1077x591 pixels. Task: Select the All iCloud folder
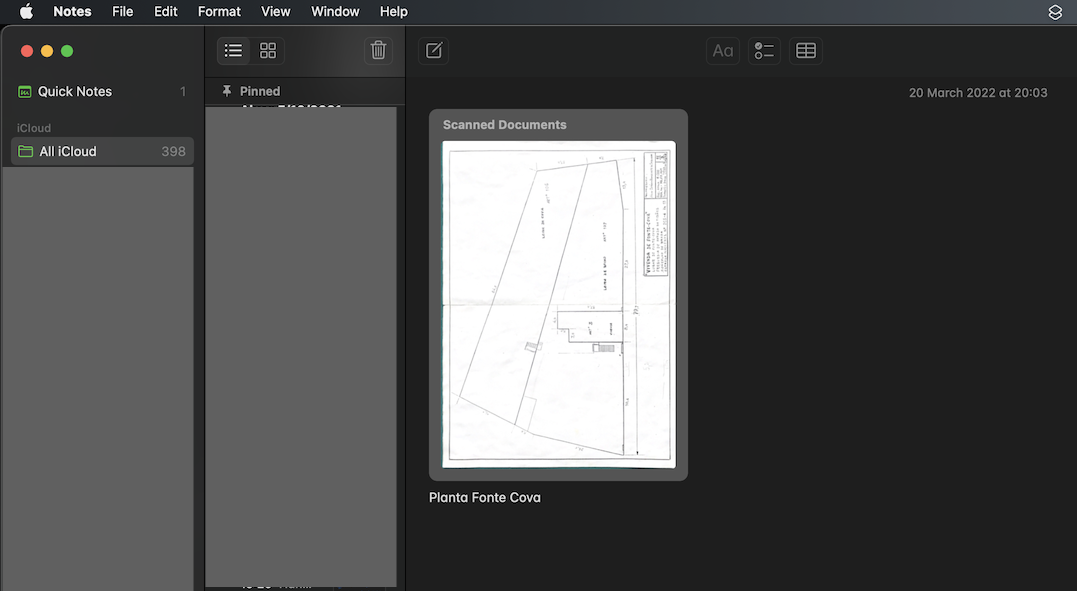68,152
